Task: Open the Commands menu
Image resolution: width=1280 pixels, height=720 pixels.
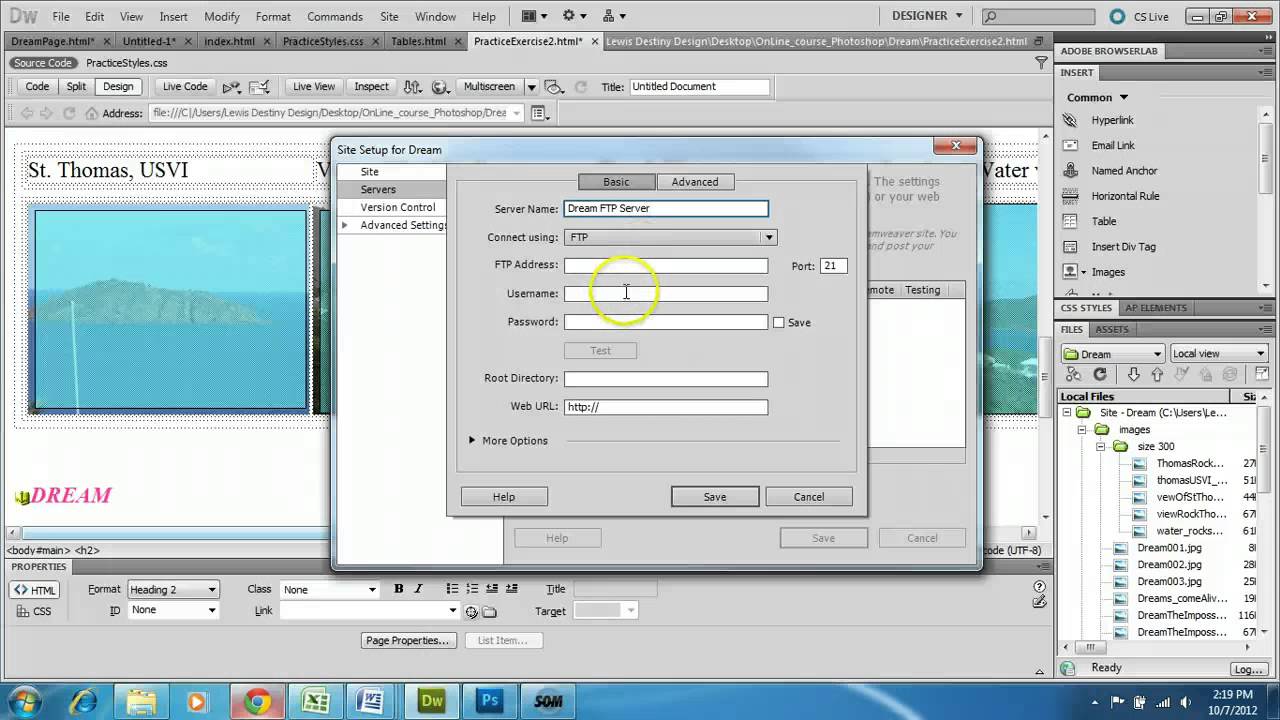Action: [x=335, y=17]
